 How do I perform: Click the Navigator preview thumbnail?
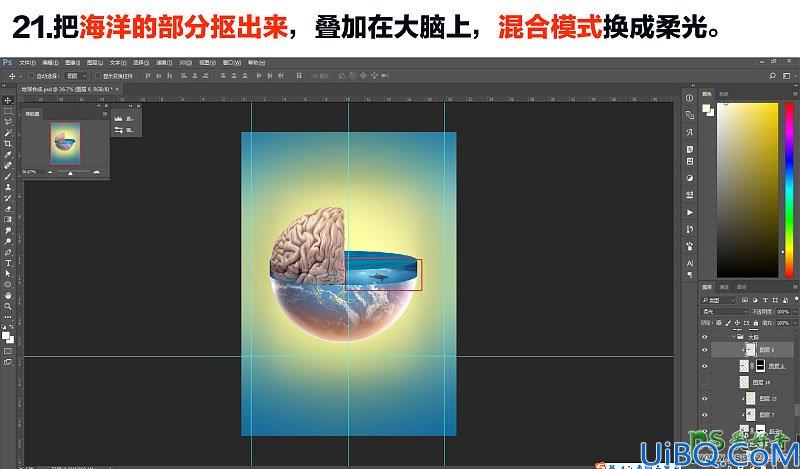pos(65,143)
